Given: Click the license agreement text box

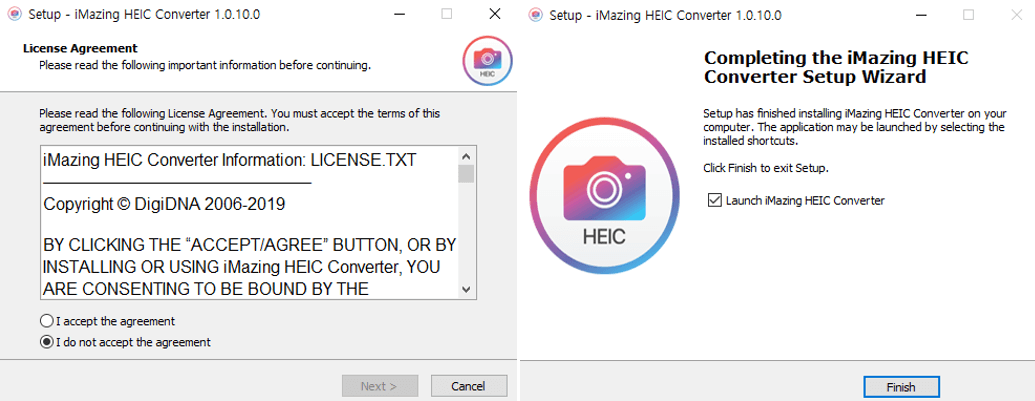Looking at the screenshot, I should (x=258, y=223).
